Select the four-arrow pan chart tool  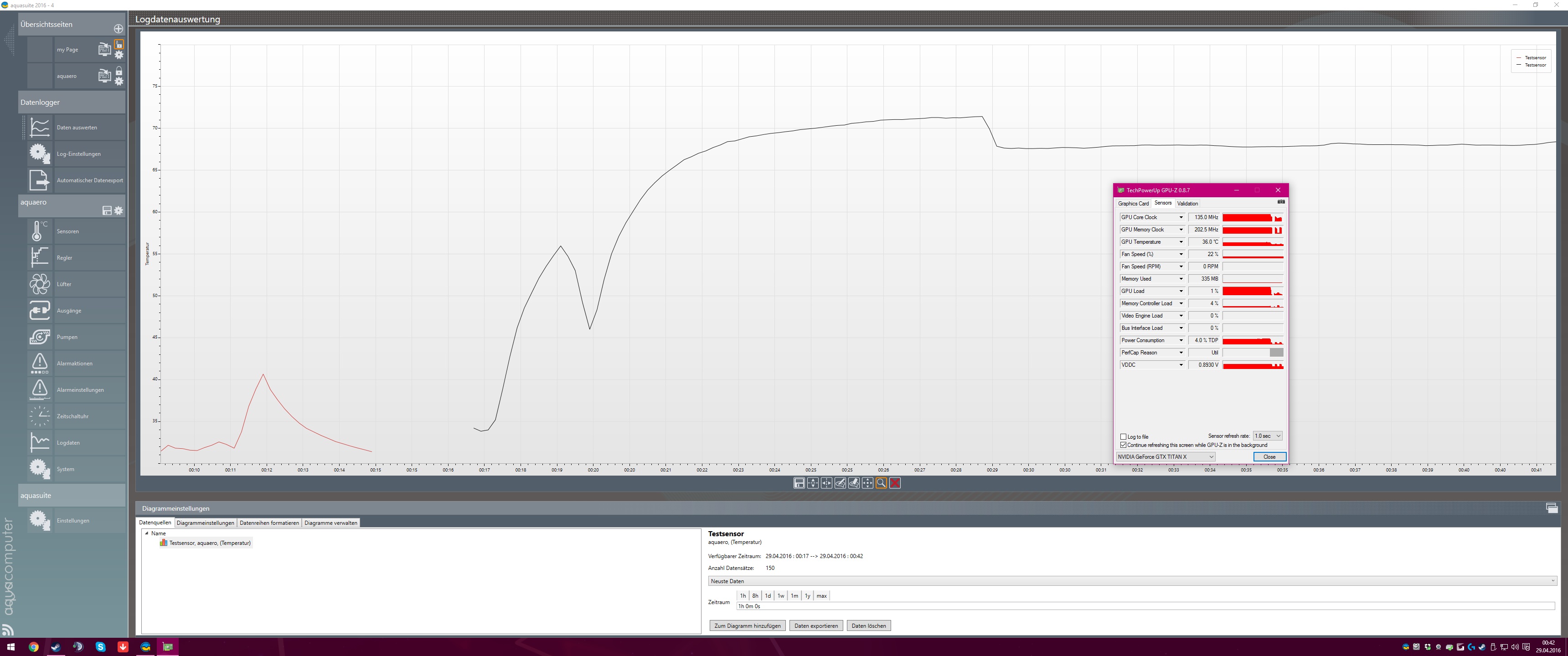867,483
